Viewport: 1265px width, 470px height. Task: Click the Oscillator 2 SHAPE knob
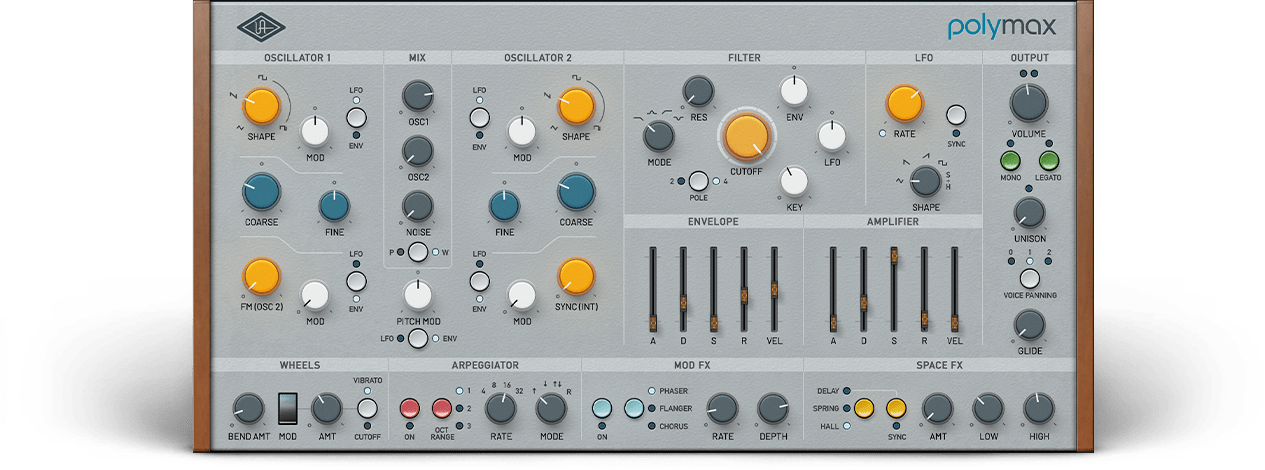576,105
